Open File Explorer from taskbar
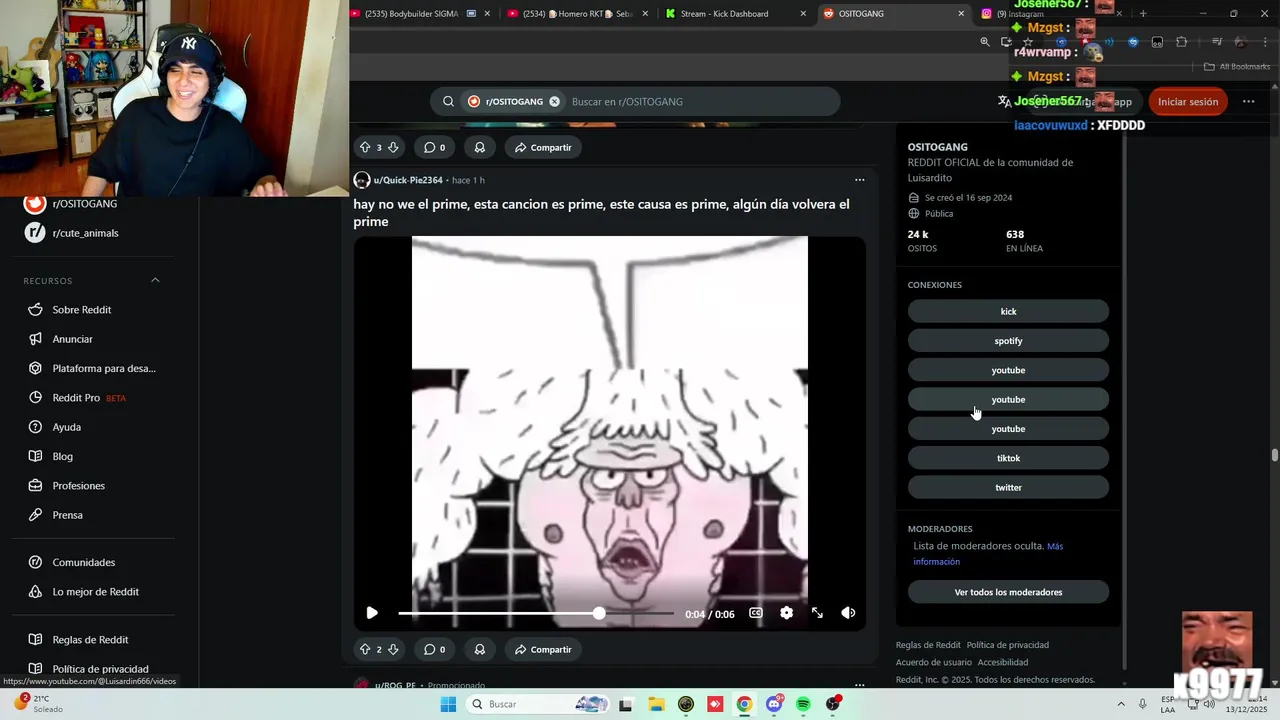Screen dimensions: 1280x720 pyautogui.click(x=657, y=704)
